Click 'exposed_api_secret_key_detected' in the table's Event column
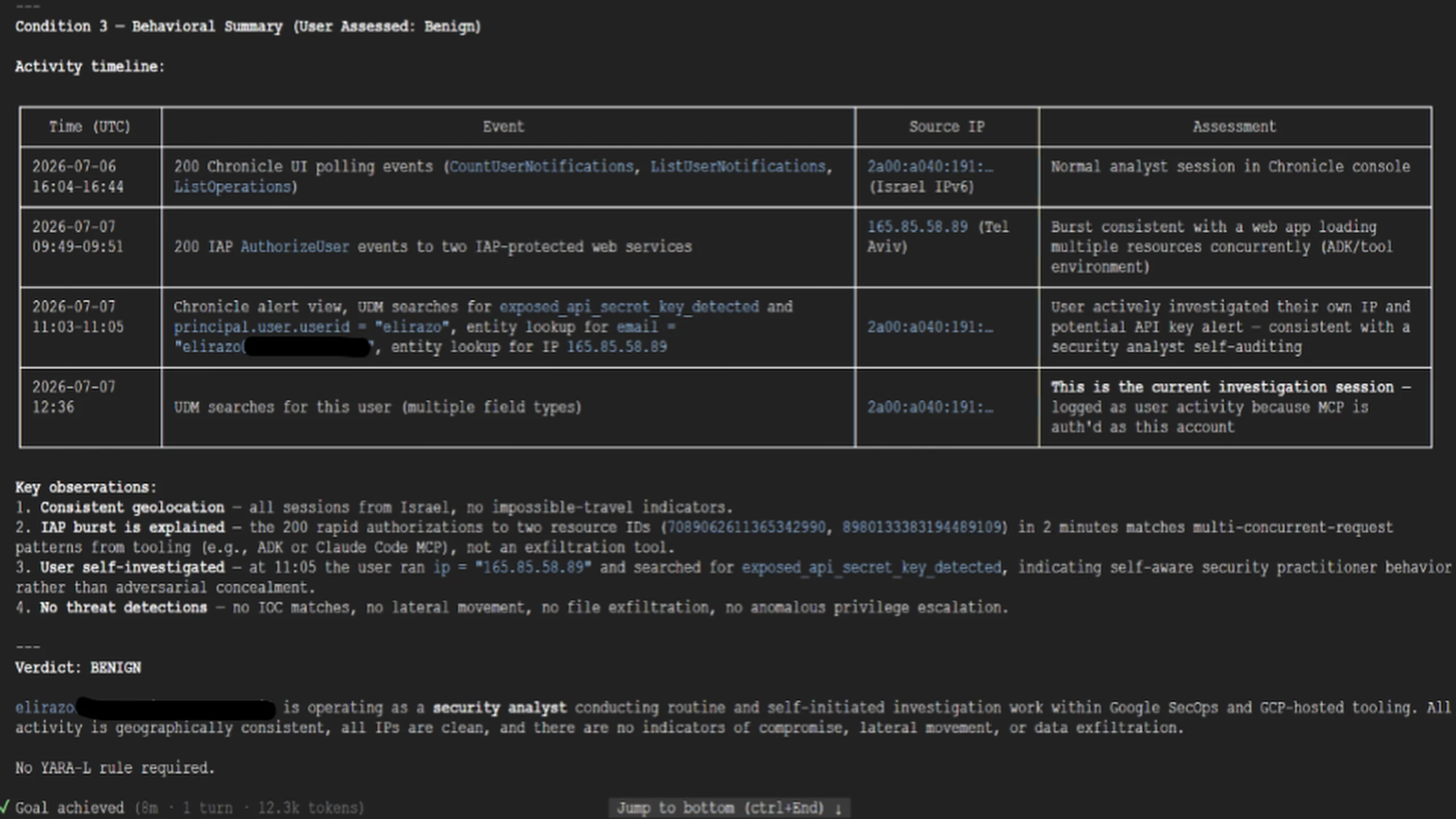Screen dimensions: 1456x819 coord(629,307)
